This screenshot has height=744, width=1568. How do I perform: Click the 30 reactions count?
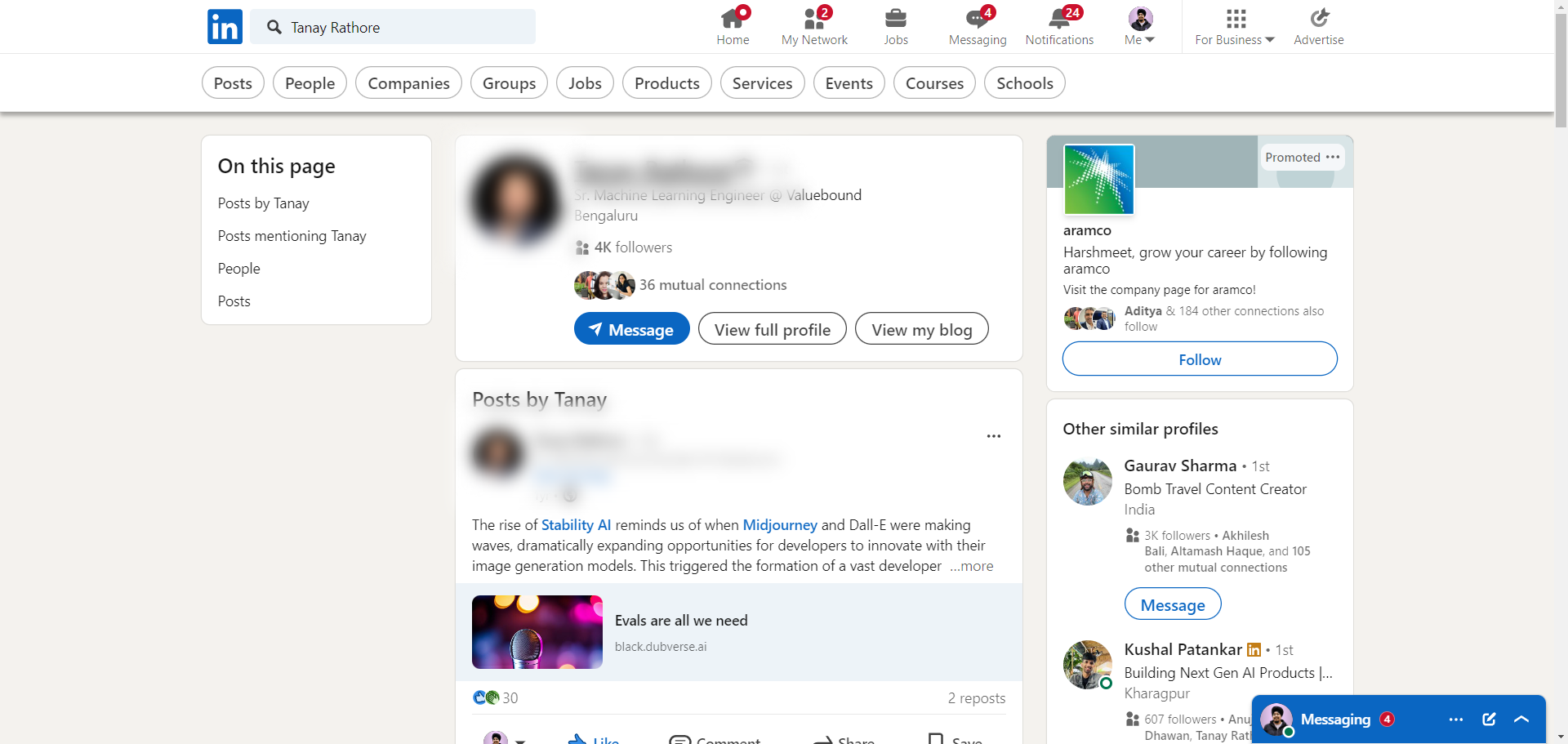510,698
